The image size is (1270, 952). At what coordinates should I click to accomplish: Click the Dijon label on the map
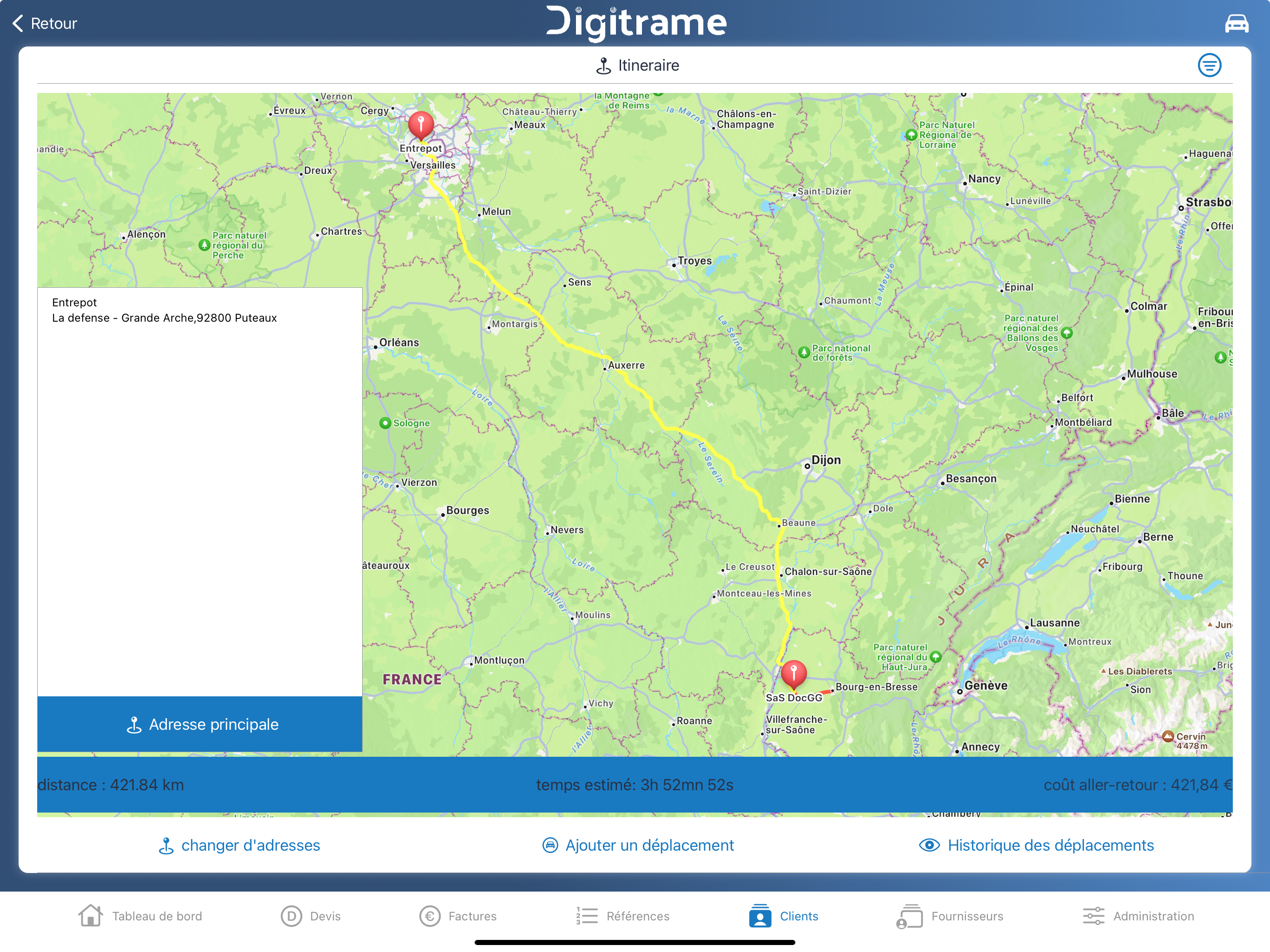826,460
